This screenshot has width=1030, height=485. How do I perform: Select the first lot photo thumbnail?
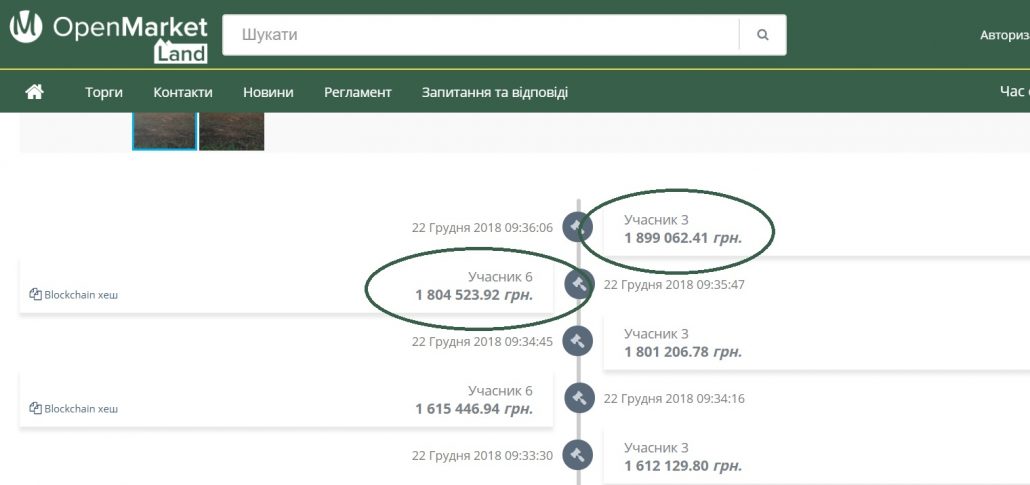164,131
